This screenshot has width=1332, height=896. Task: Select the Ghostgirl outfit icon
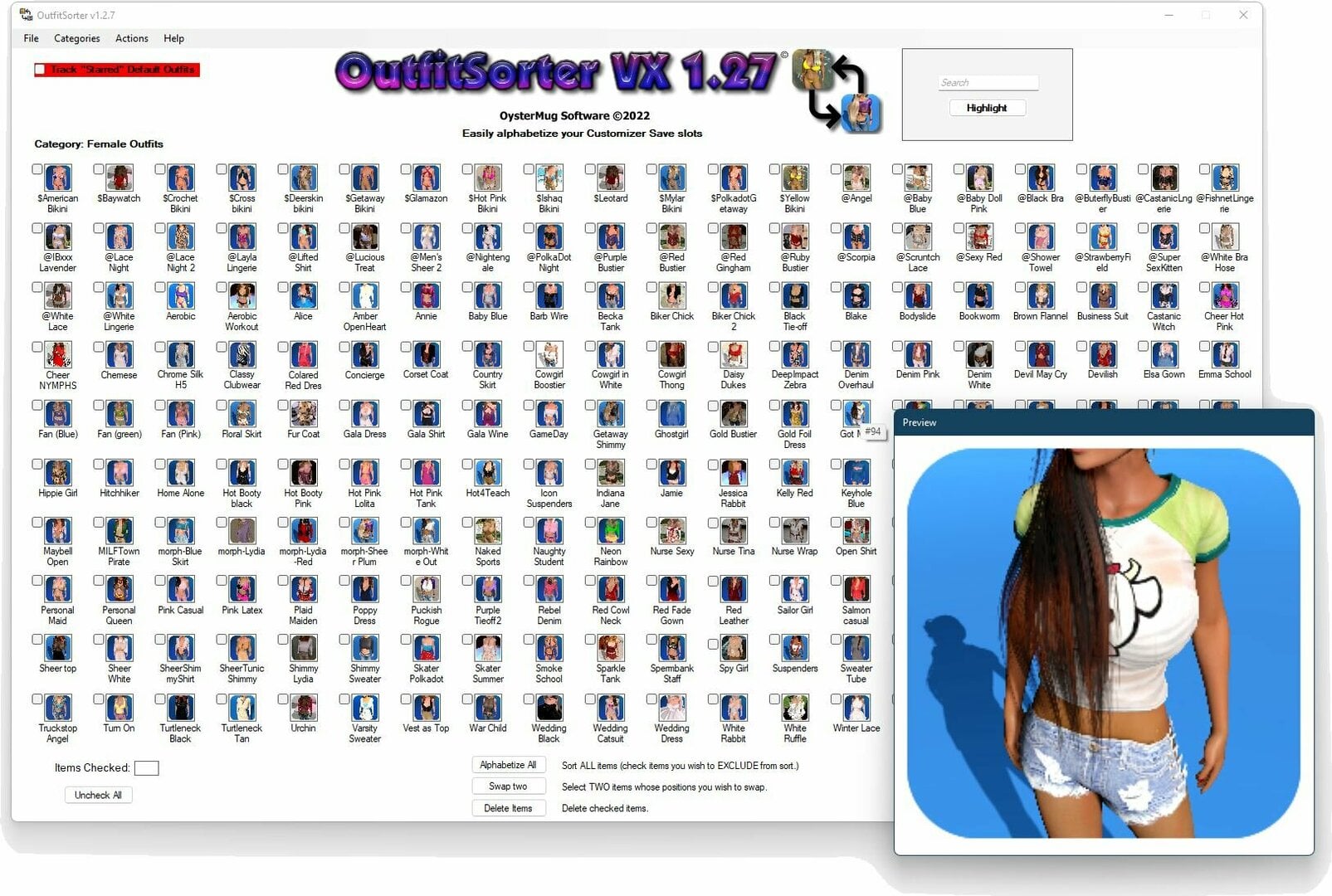pyautogui.click(x=672, y=414)
